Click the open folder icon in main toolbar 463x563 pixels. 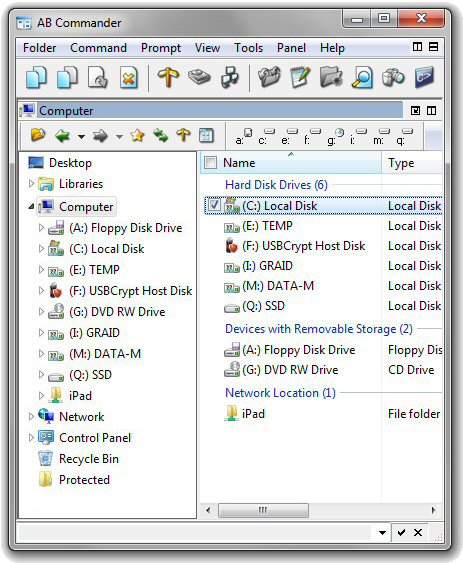pyautogui.click(x=269, y=77)
